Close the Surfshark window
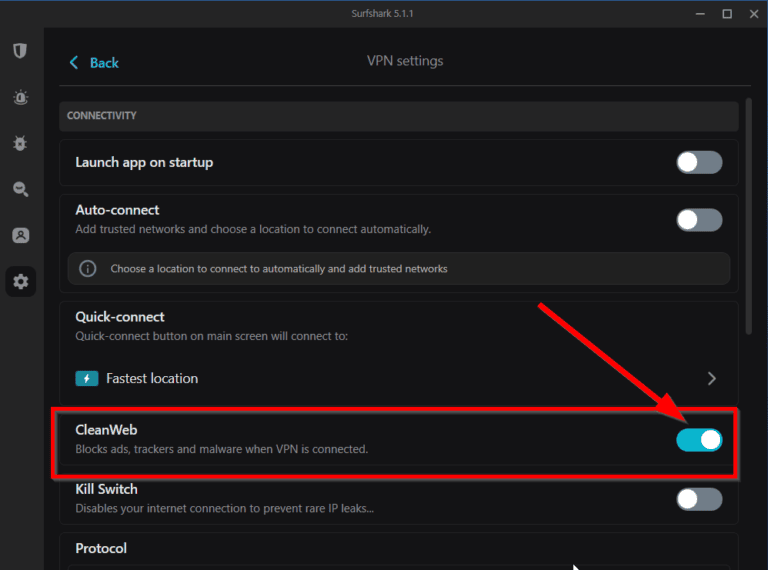This screenshot has height=570, width=768. (754, 14)
